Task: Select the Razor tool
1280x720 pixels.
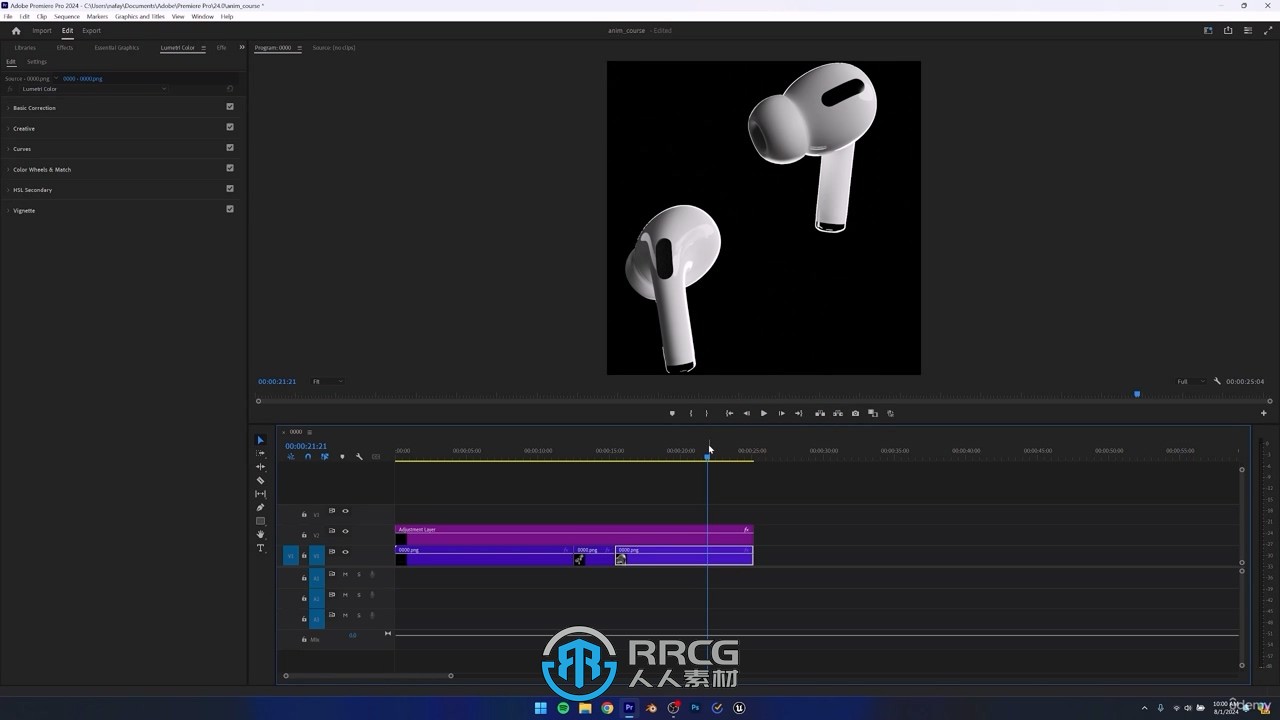Action: (261, 480)
